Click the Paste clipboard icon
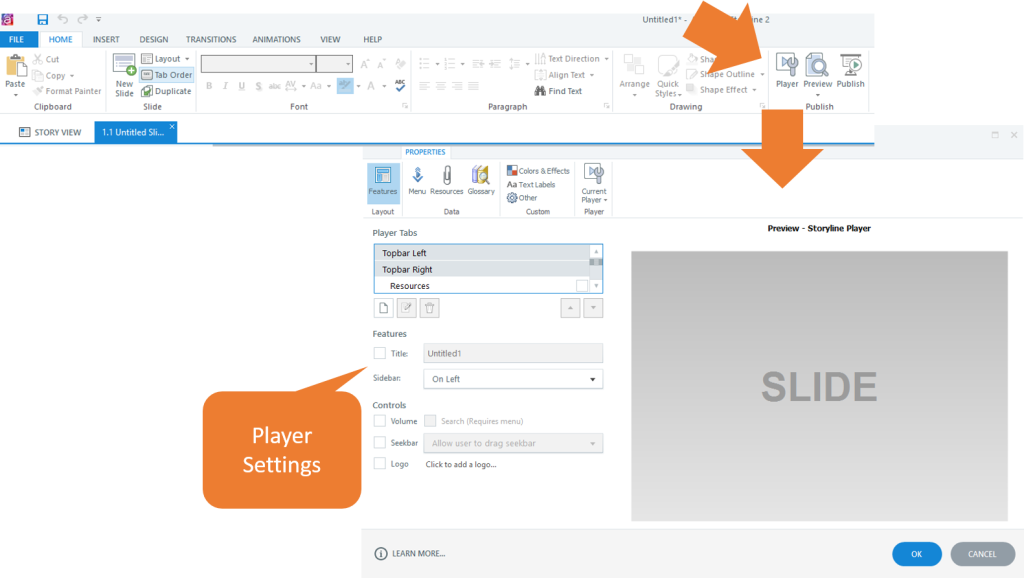Screen dimensions: 1024x578 tap(15, 67)
